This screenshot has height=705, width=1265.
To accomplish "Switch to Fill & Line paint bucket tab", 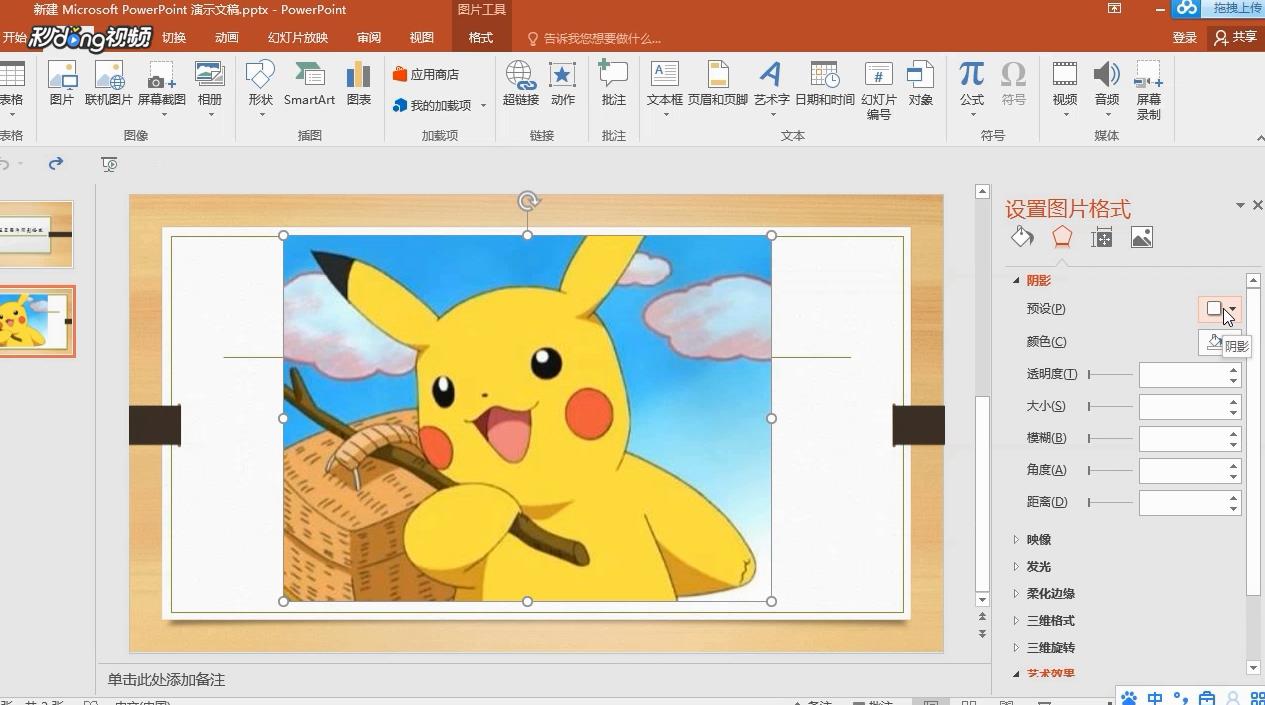I will (1022, 237).
